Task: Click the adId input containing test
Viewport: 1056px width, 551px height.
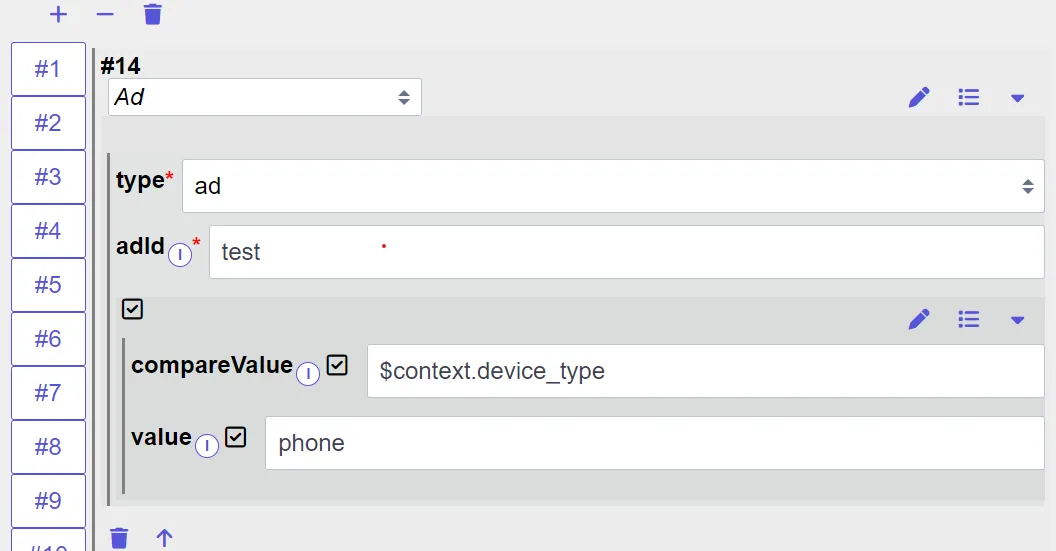Action: [627, 252]
